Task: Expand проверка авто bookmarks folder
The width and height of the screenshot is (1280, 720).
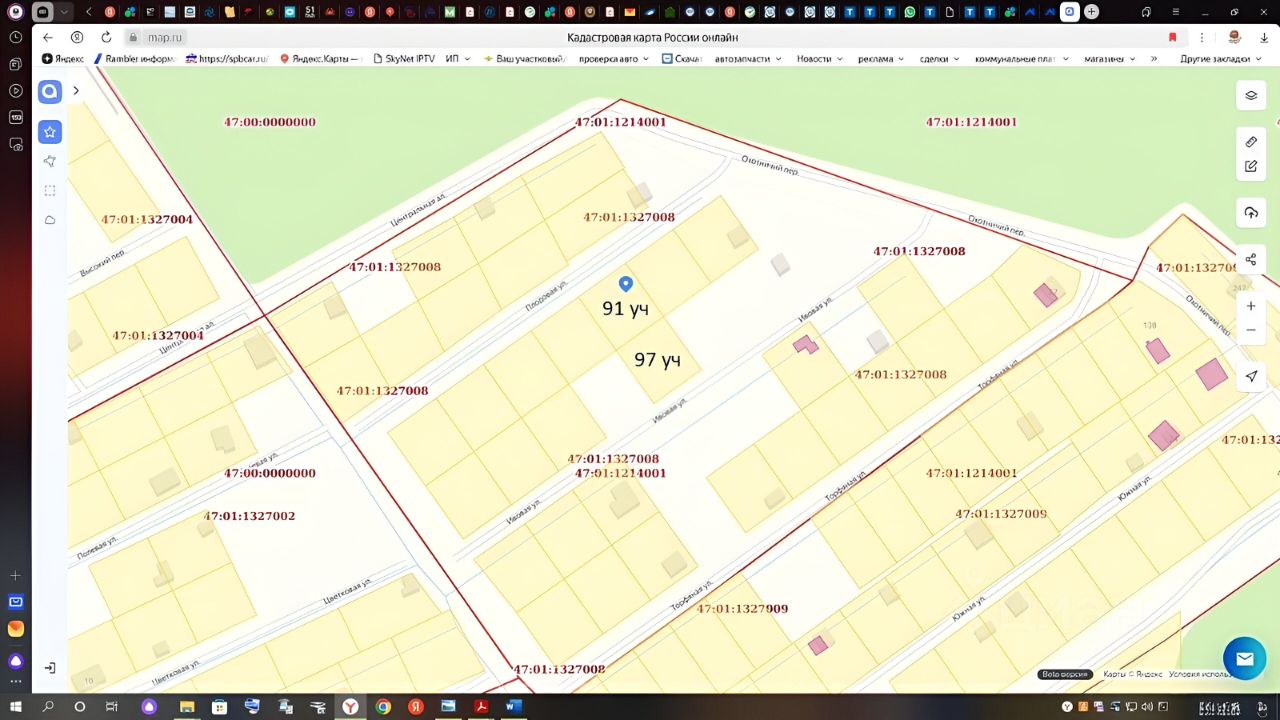Action: (x=613, y=59)
